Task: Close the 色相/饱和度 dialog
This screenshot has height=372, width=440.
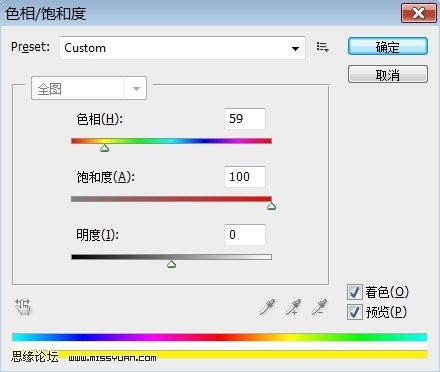Action: [x=419, y=13]
